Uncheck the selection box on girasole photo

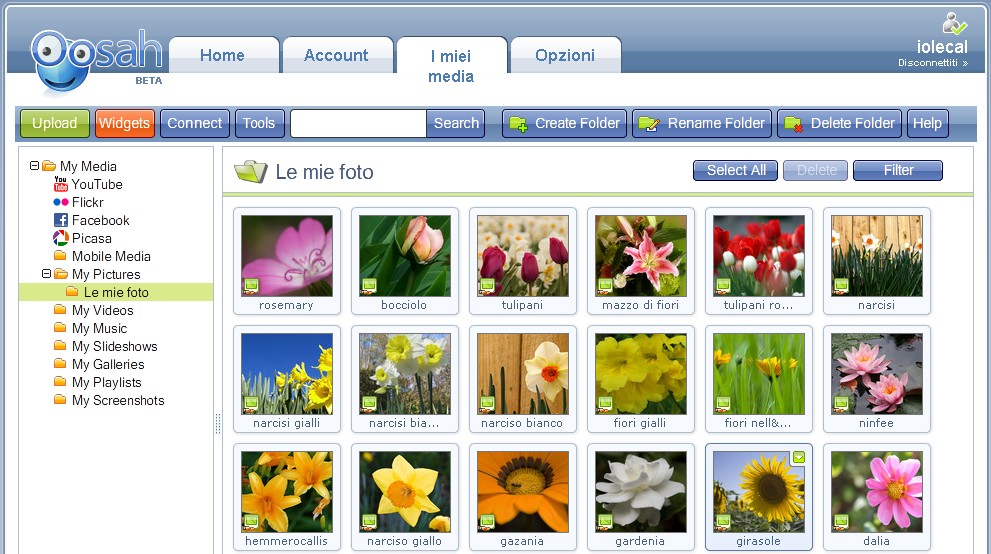pos(799,457)
